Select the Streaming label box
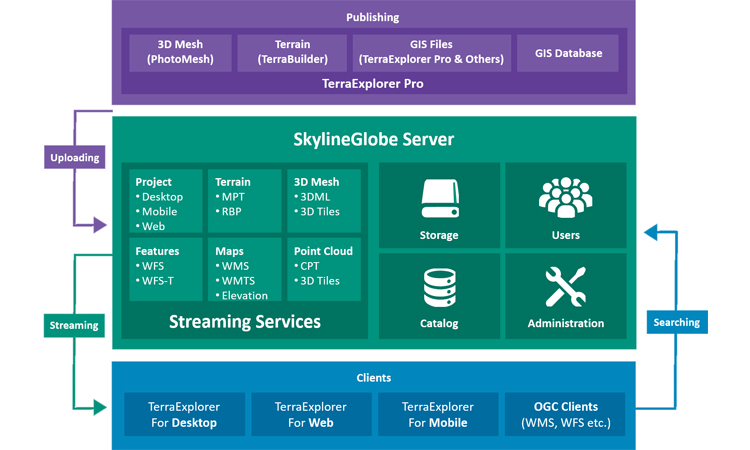 [74, 326]
